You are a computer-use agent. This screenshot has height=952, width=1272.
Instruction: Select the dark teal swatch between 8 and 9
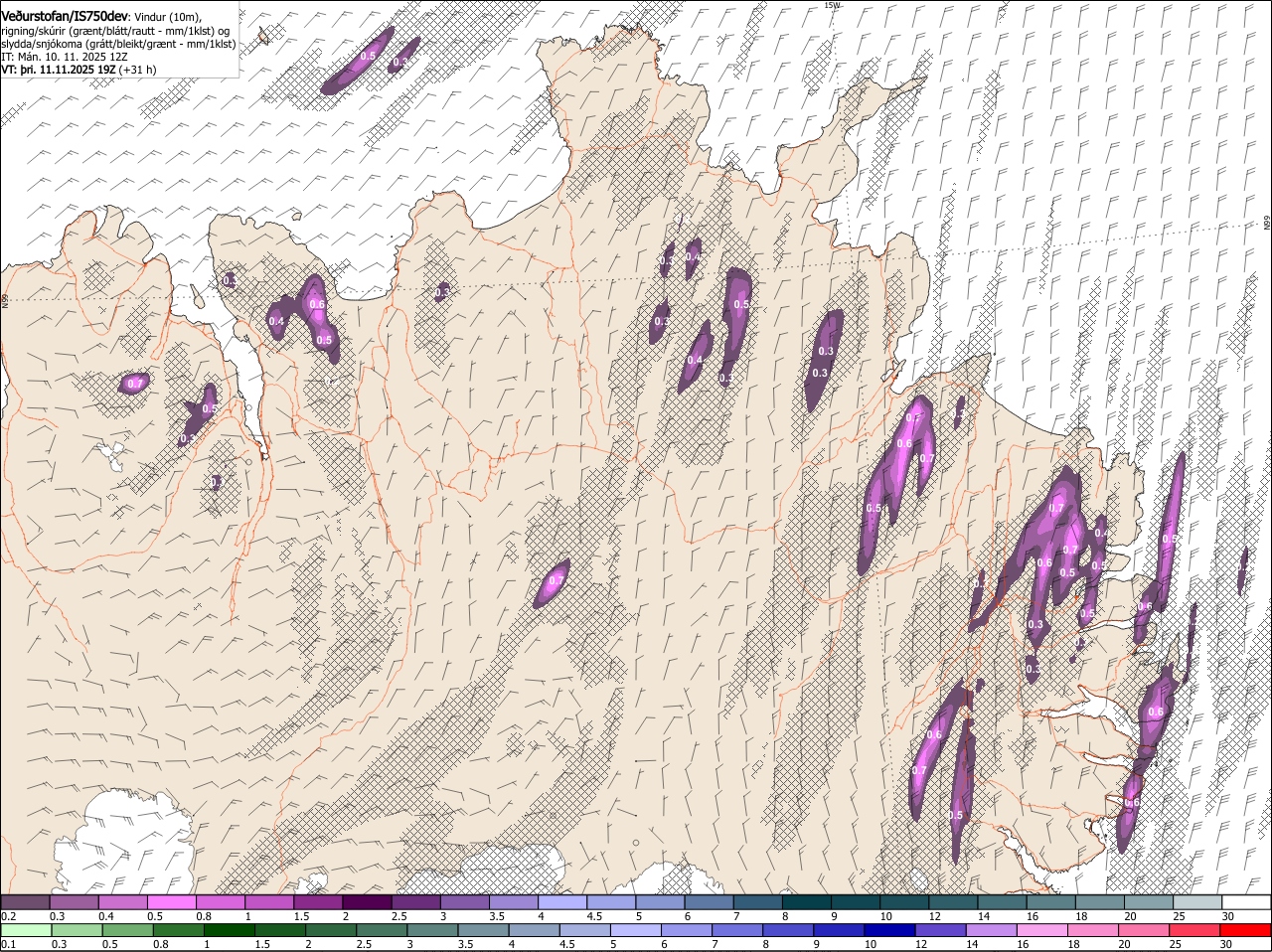click(806, 901)
